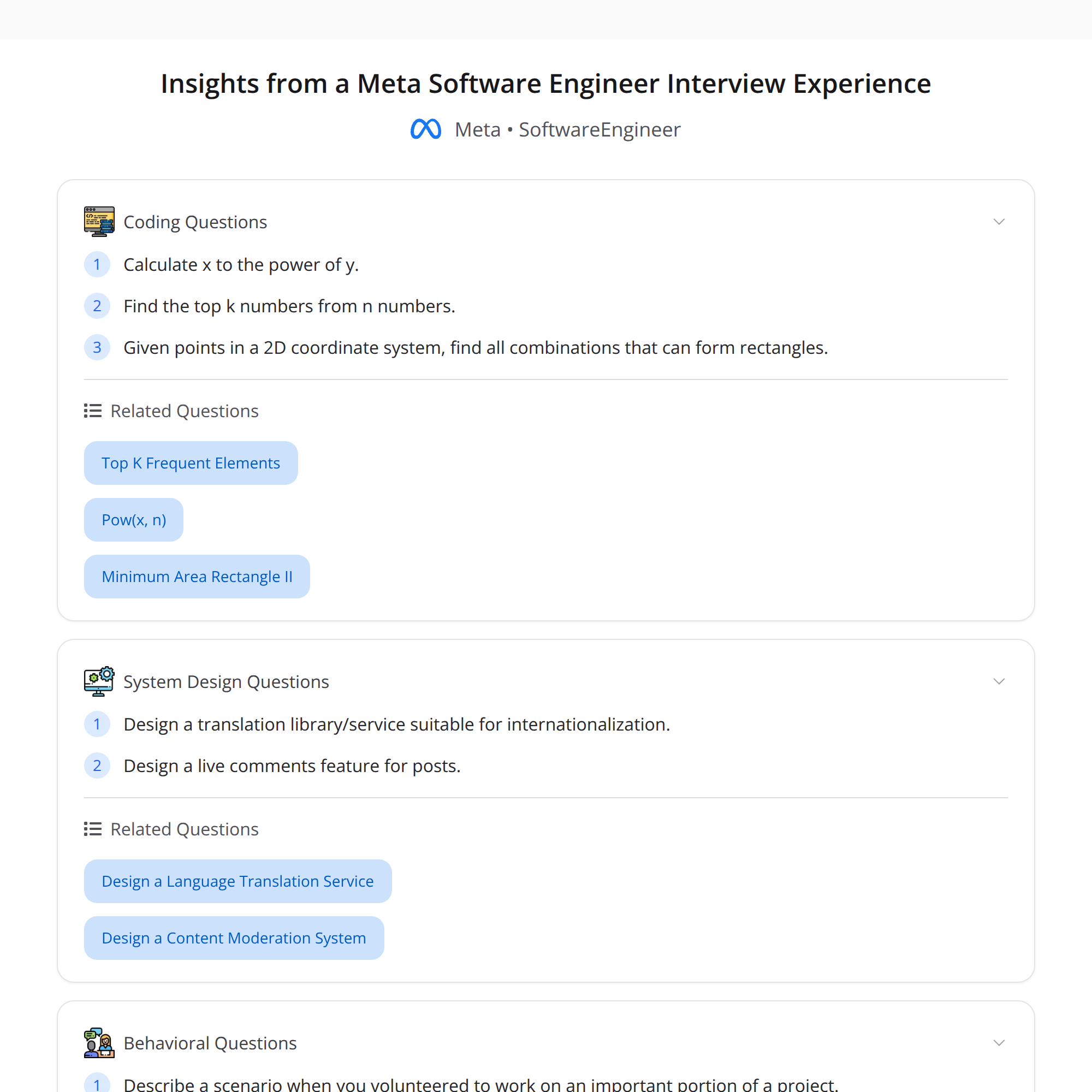Collapse the Coding Questions section chevron
The width and height of the screenshot is (1092, 1092).
point(999,222)
